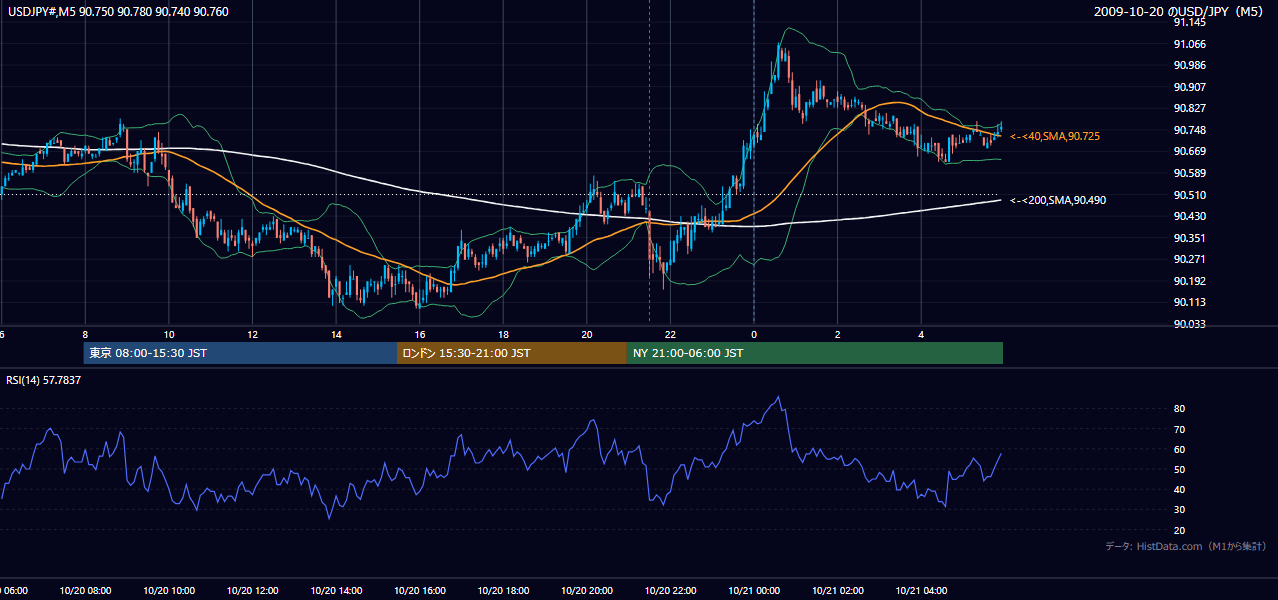Click the 90.827 price axis label
The width and height of the screenshot is (1278, 600).
1189,108
